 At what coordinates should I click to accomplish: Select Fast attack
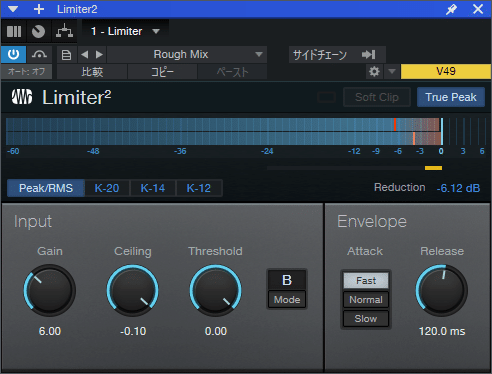[x=366, y=281]
